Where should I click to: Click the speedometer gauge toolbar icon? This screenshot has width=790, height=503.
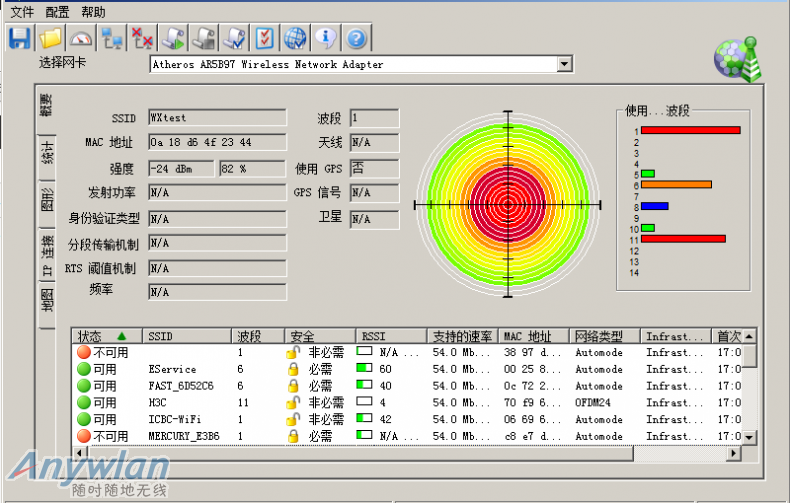click(81, 38)
